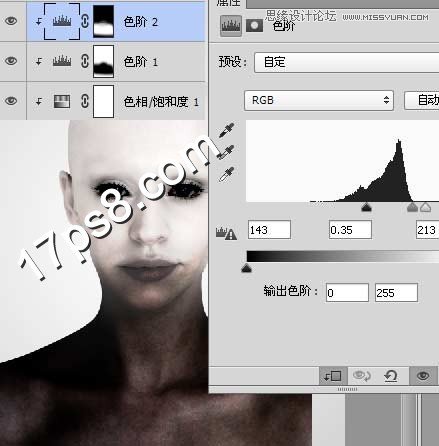The image size is (439, 446).
Task: Select the 色相/饱和度 1 white mask thumbnail
Action: pos(103,101)
